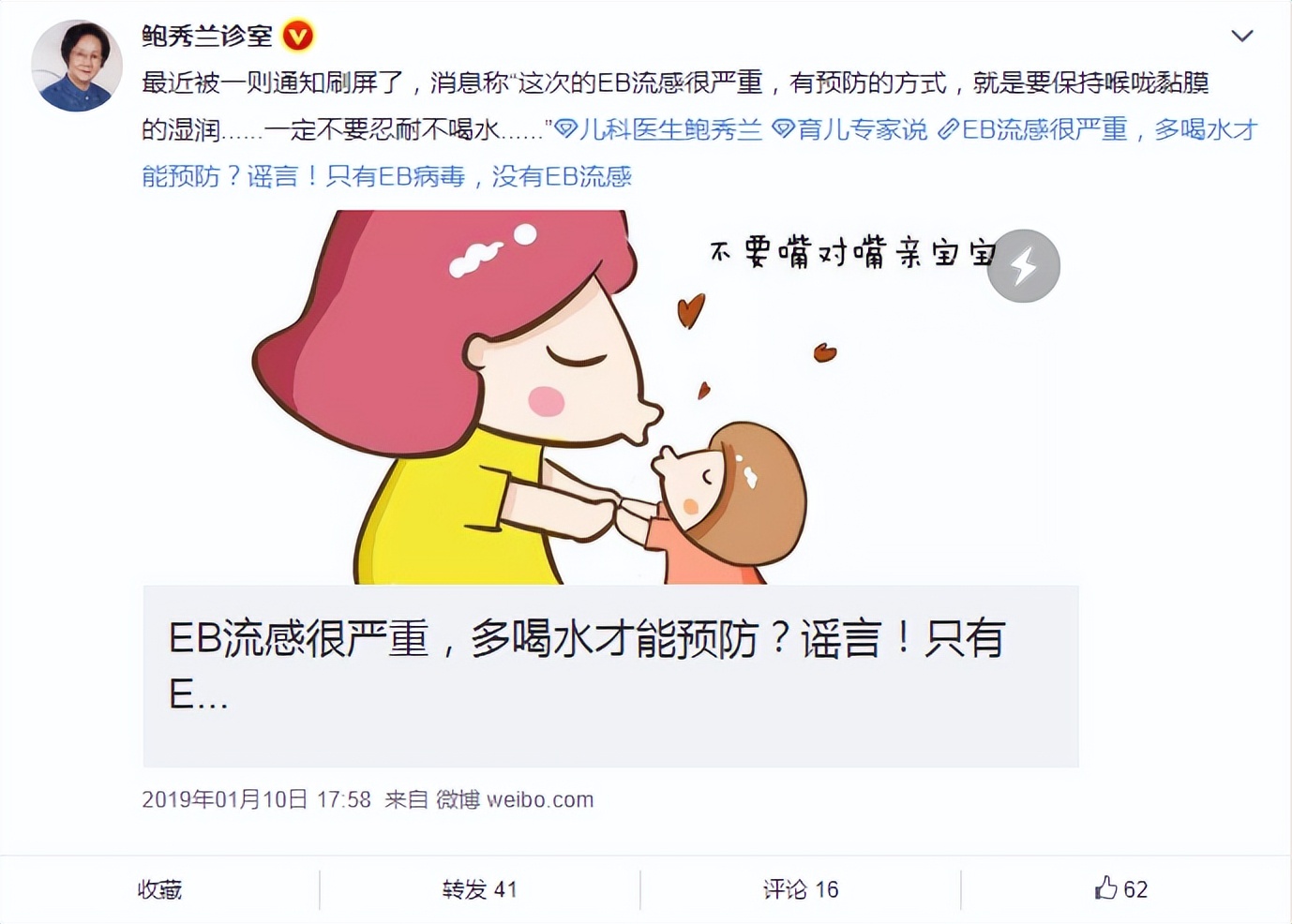Open the EB流感很严重 article link
The width and height of the screenshot is (1292, 924).
pos(699,153)
